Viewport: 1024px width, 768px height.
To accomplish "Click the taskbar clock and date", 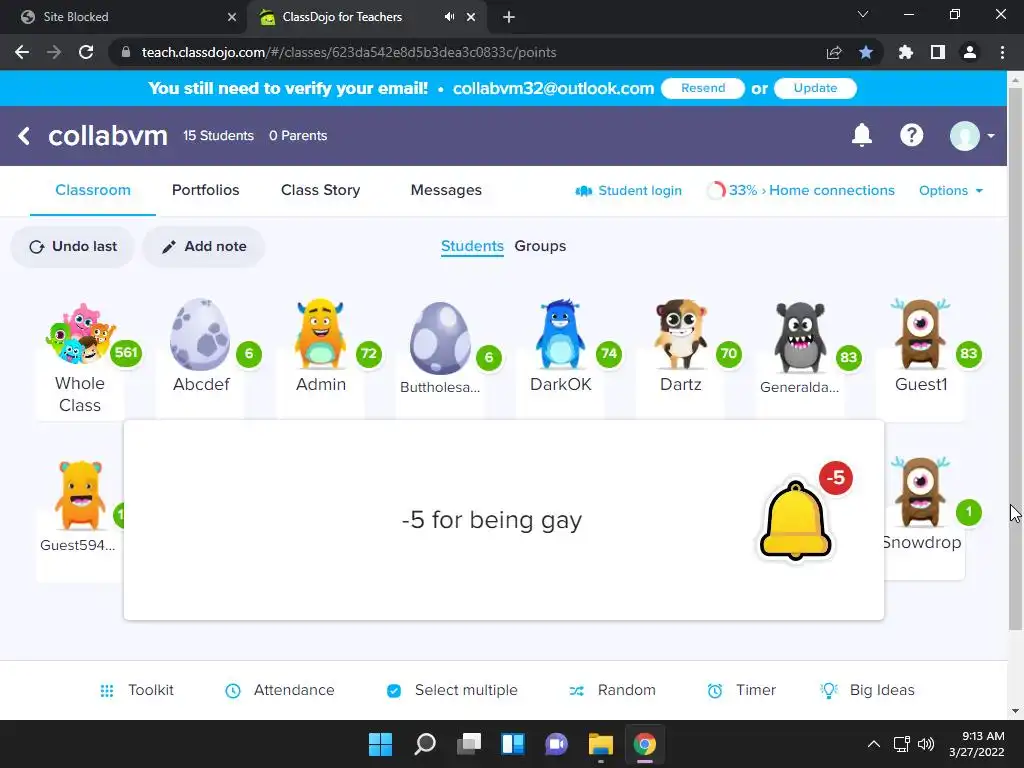I will pos(976,744).
